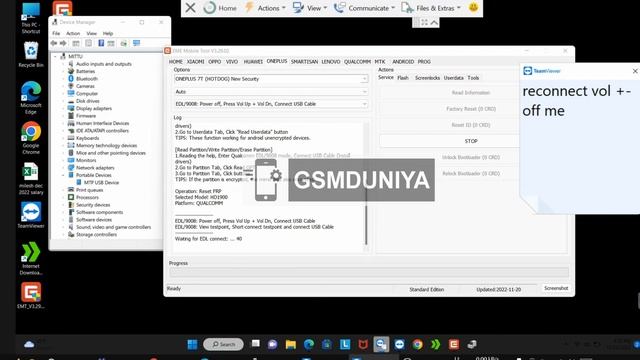Open the Auto dropdown in Options
The width and height of the screenshot is (640, 360).
tap(271, 92)
